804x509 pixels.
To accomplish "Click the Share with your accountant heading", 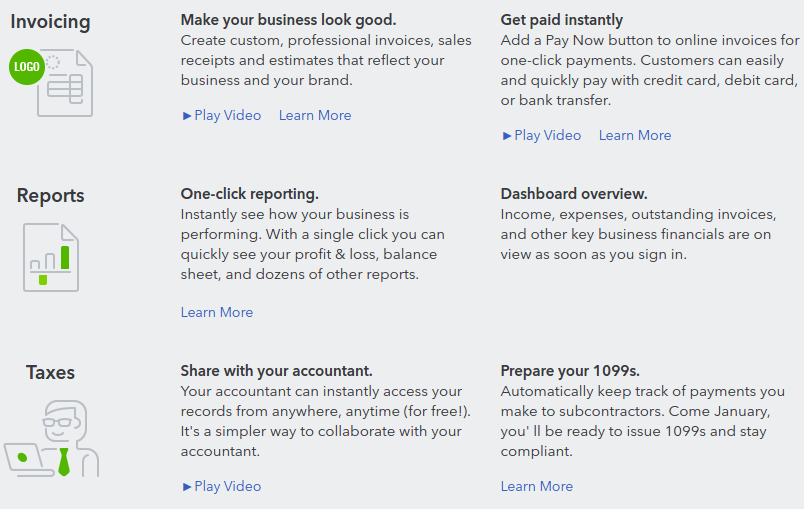I will (276, 371).
